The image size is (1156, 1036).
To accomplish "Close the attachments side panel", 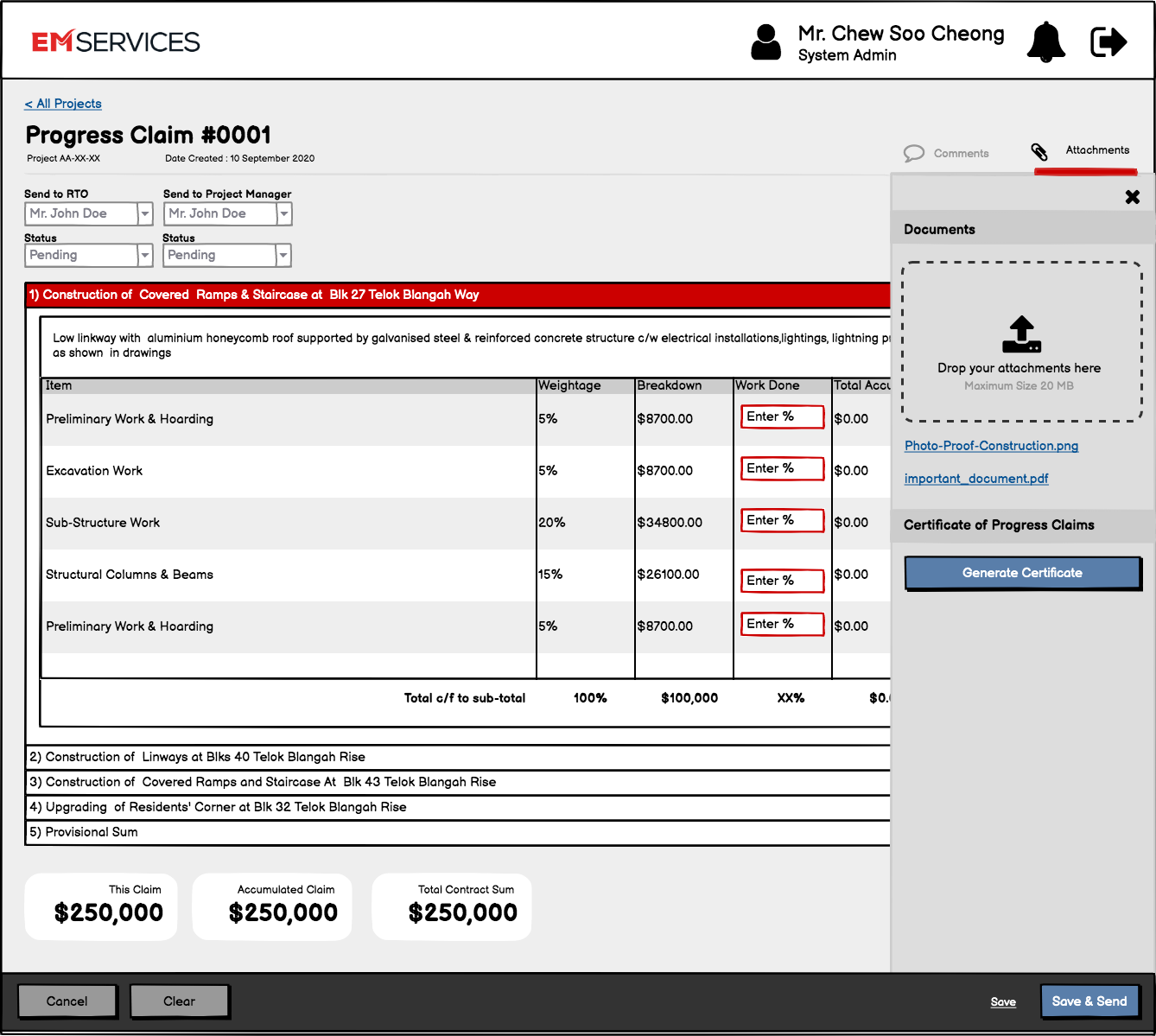I will [1133, 197].
